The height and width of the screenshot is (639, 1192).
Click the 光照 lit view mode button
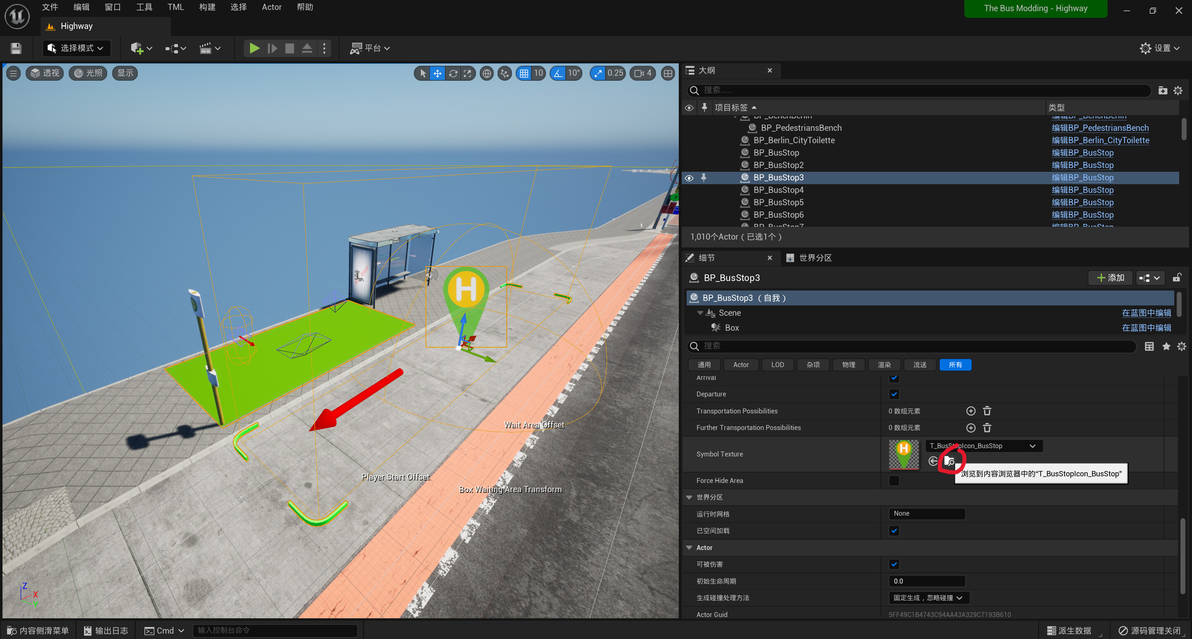point(88,73)
